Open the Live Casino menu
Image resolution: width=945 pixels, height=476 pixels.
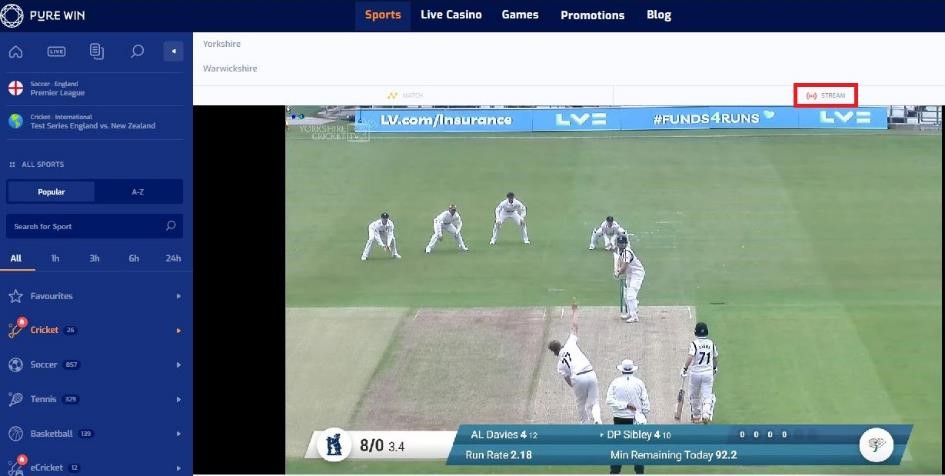(x=451, y=15)
